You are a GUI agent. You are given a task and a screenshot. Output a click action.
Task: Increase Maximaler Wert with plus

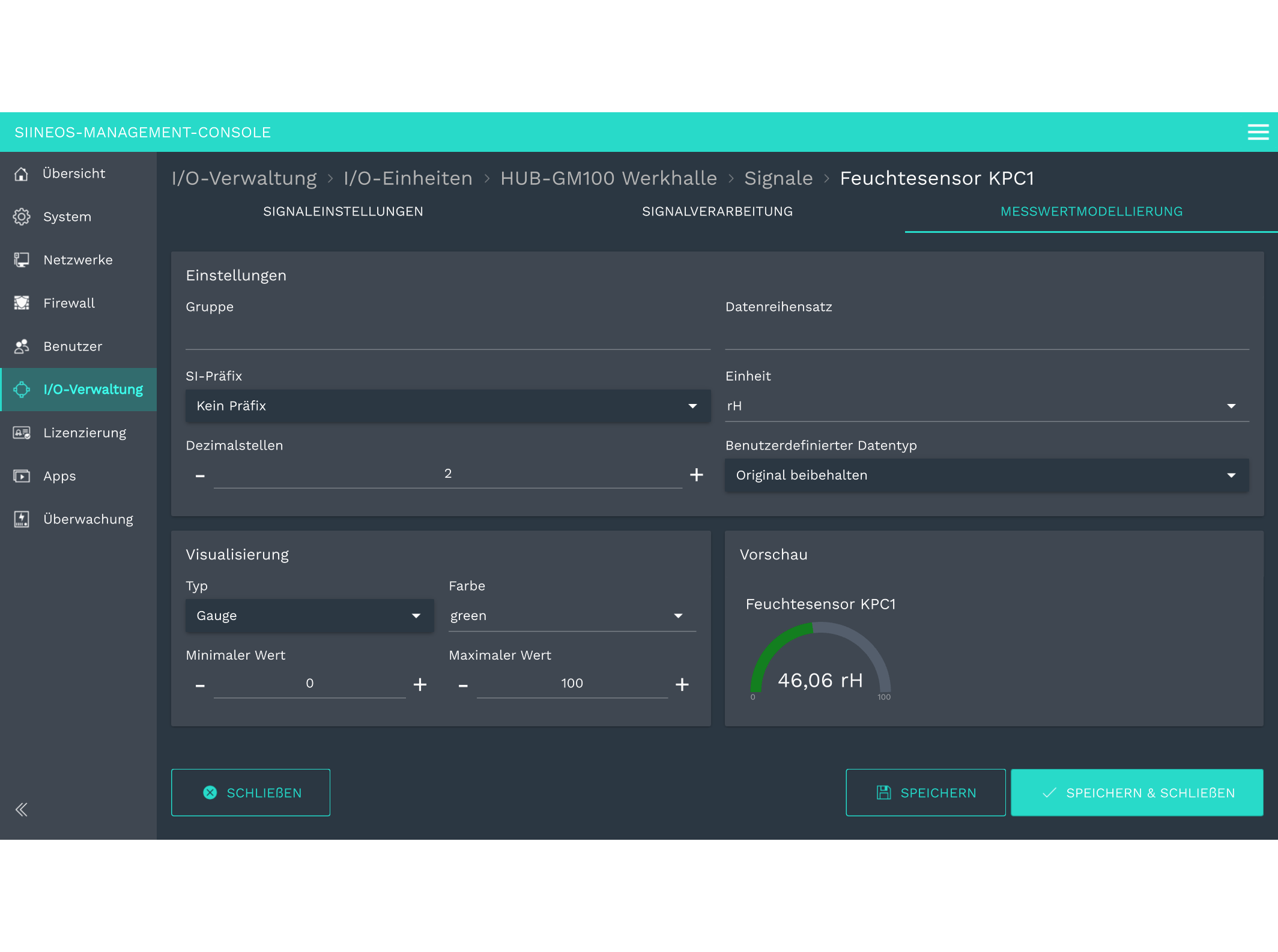click(x=682, y=685)
